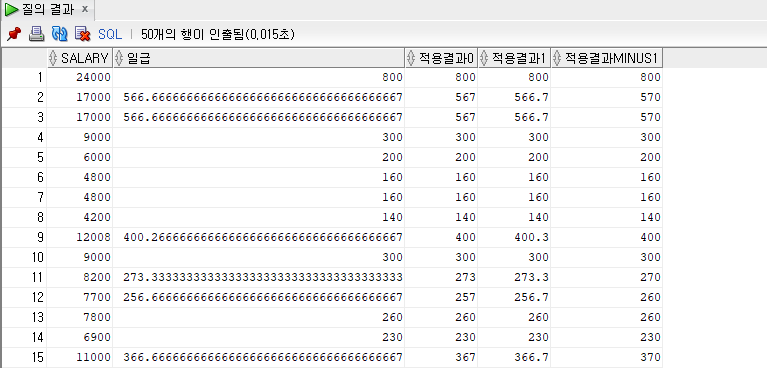
Task: Click SALARY cell 4200
Action: [80, 217]
